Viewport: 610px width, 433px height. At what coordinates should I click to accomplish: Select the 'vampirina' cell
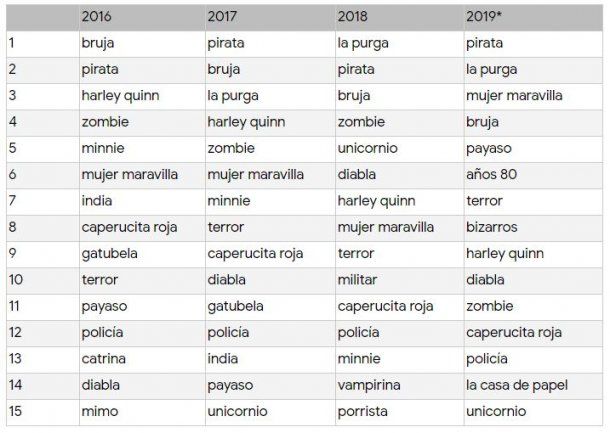368,385
